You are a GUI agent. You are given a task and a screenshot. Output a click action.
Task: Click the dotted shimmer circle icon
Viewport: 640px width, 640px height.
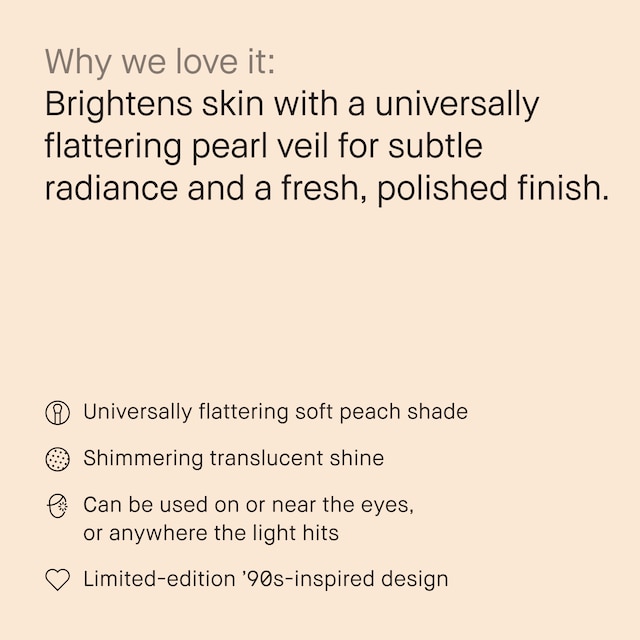pyautogui.click(x=58, y=459)
